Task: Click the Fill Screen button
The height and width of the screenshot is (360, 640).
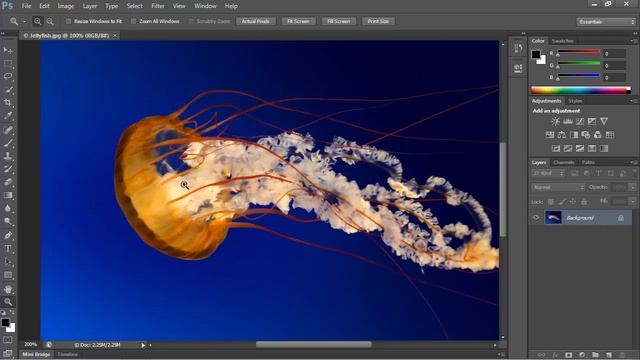Action: [338, 21]
